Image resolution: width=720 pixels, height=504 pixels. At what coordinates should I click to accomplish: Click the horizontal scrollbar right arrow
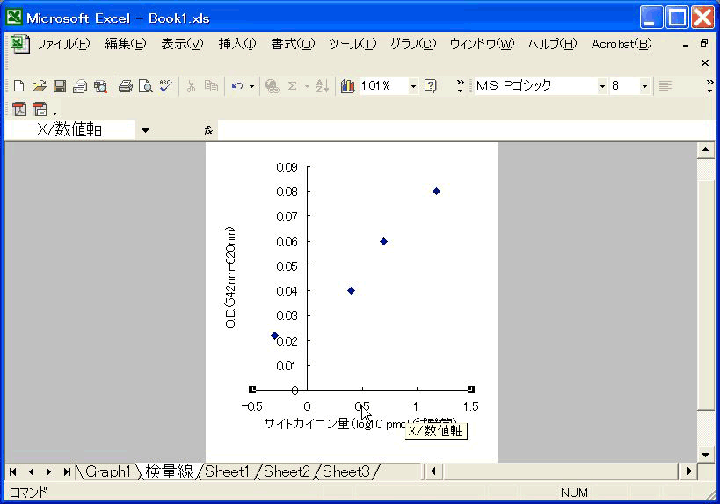[x=688, y=471]
